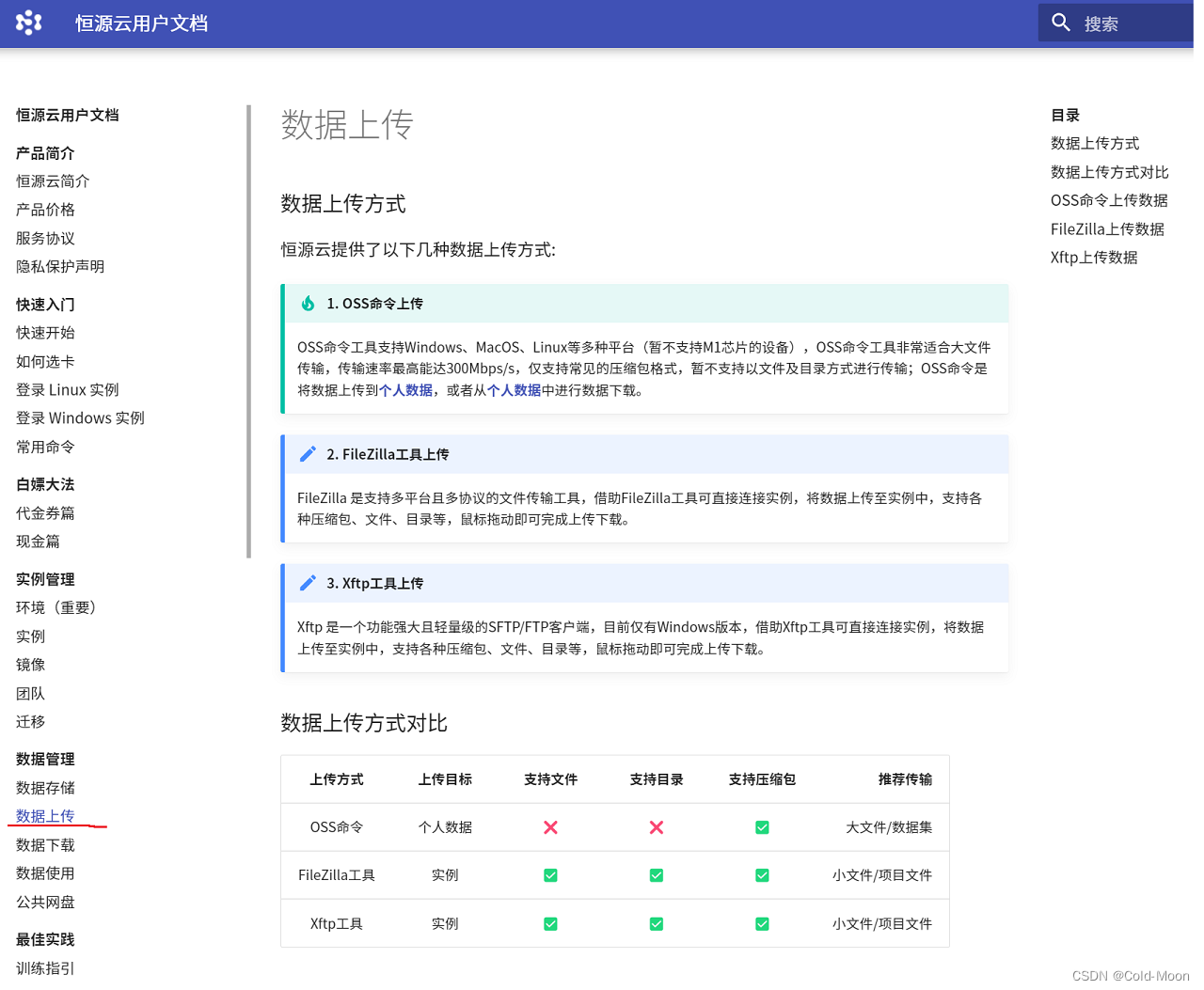The height and width of the screenshot is (990, 1204).
Task: Open 数据存储 sidebar entry
Action: point(45,788)
